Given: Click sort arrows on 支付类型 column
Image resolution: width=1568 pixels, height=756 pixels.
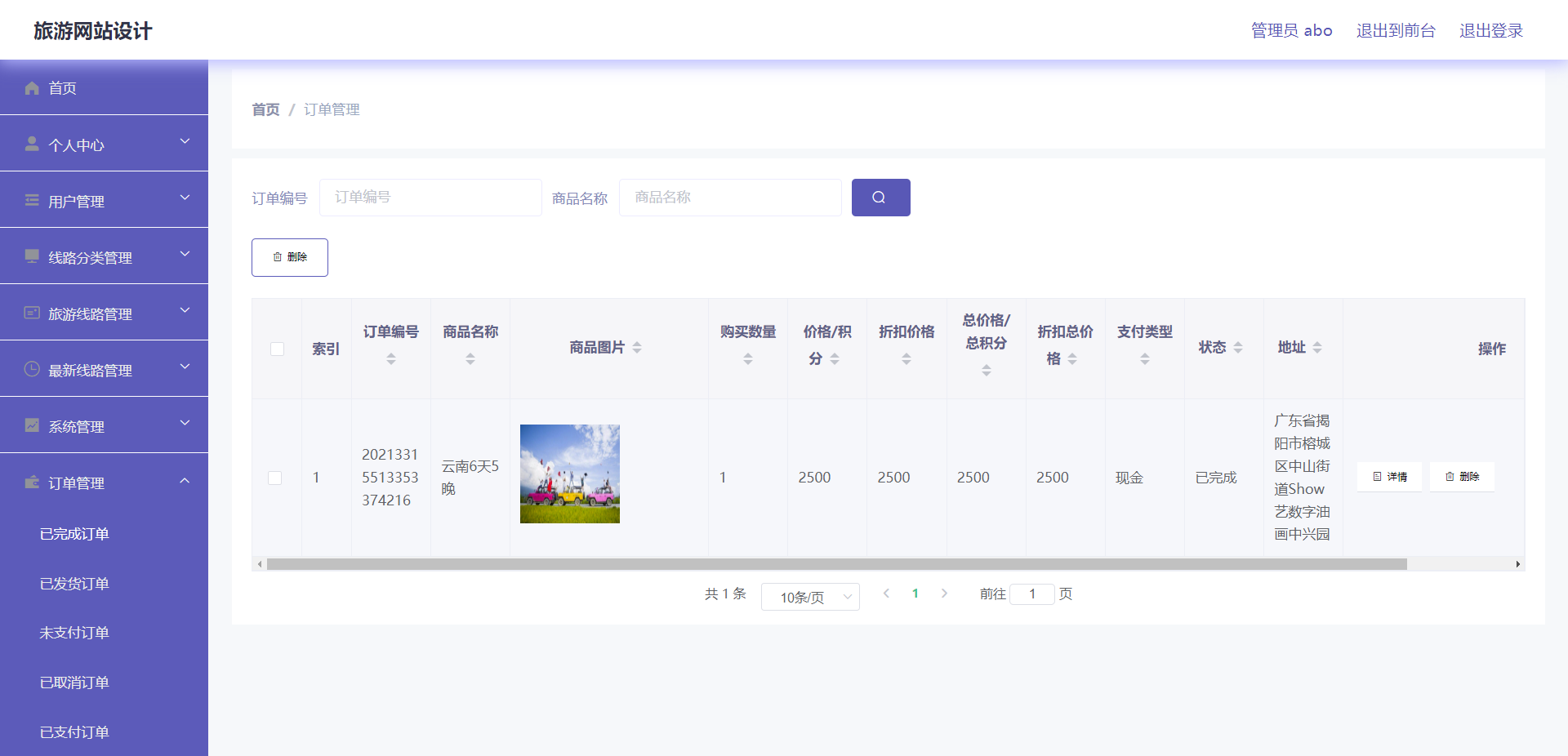Looking at the screenshot, I should click(x=1145, y=358).
